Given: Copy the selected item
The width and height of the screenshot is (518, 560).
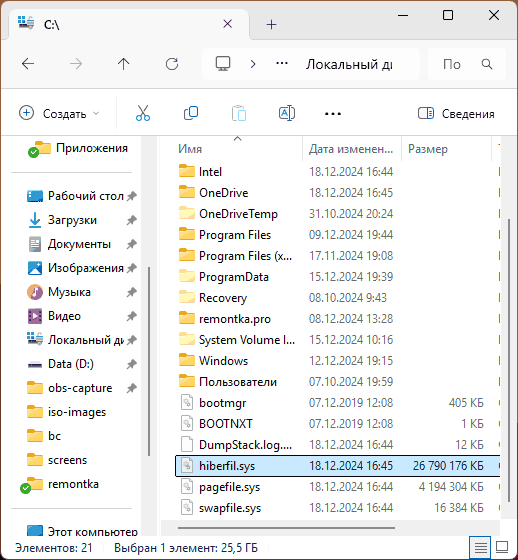Looking at the screenshot, I should (191, 114).
